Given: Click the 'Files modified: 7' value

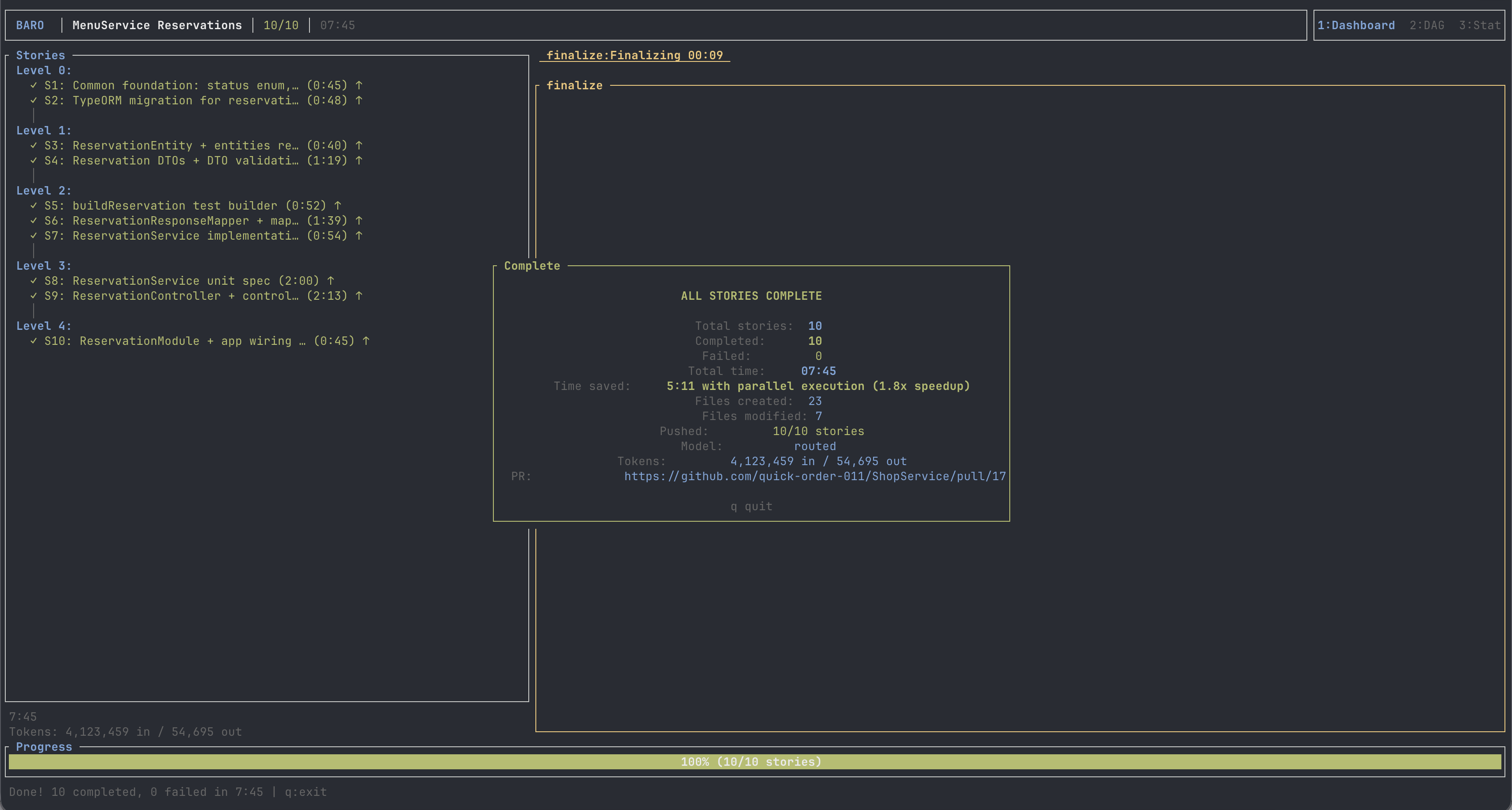Looking at the screenshot, I should [818, 416].
